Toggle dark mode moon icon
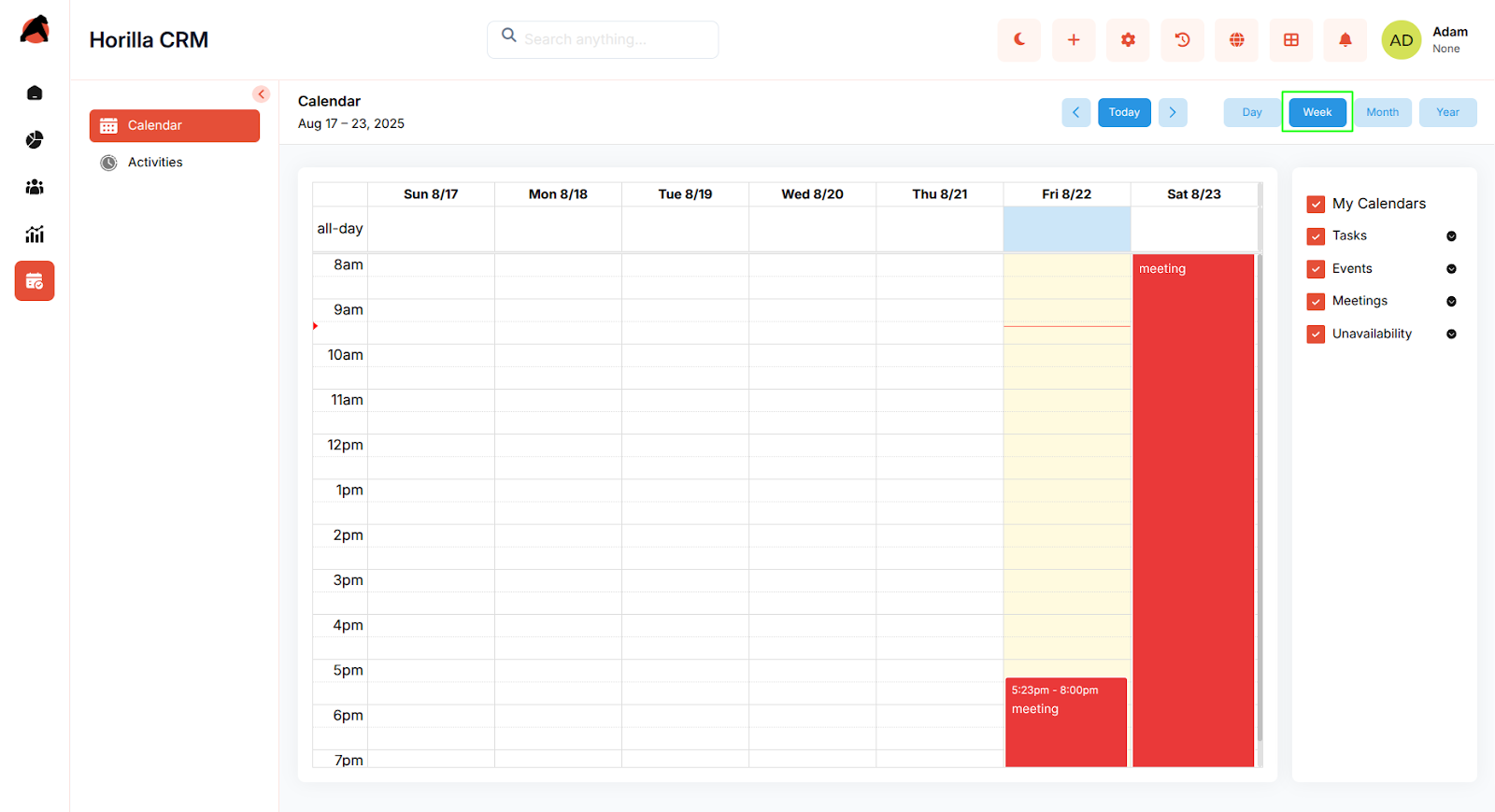 (x=1018, y=40)
